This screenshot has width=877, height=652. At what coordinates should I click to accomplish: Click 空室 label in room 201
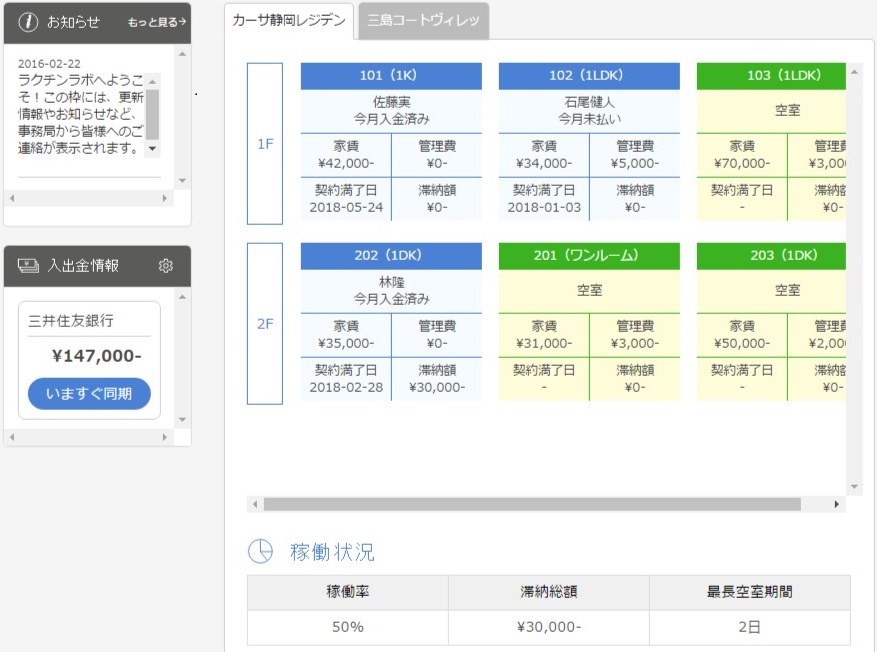pos(590,290)
